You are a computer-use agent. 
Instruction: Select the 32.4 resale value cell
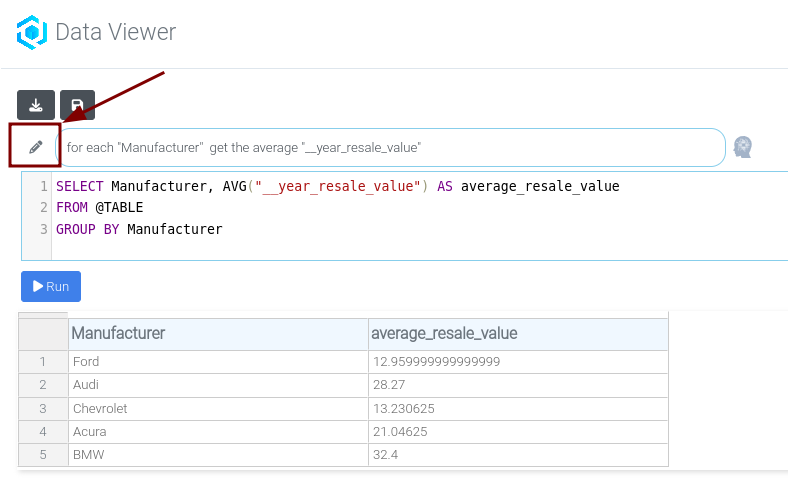(x=517, y=455)
